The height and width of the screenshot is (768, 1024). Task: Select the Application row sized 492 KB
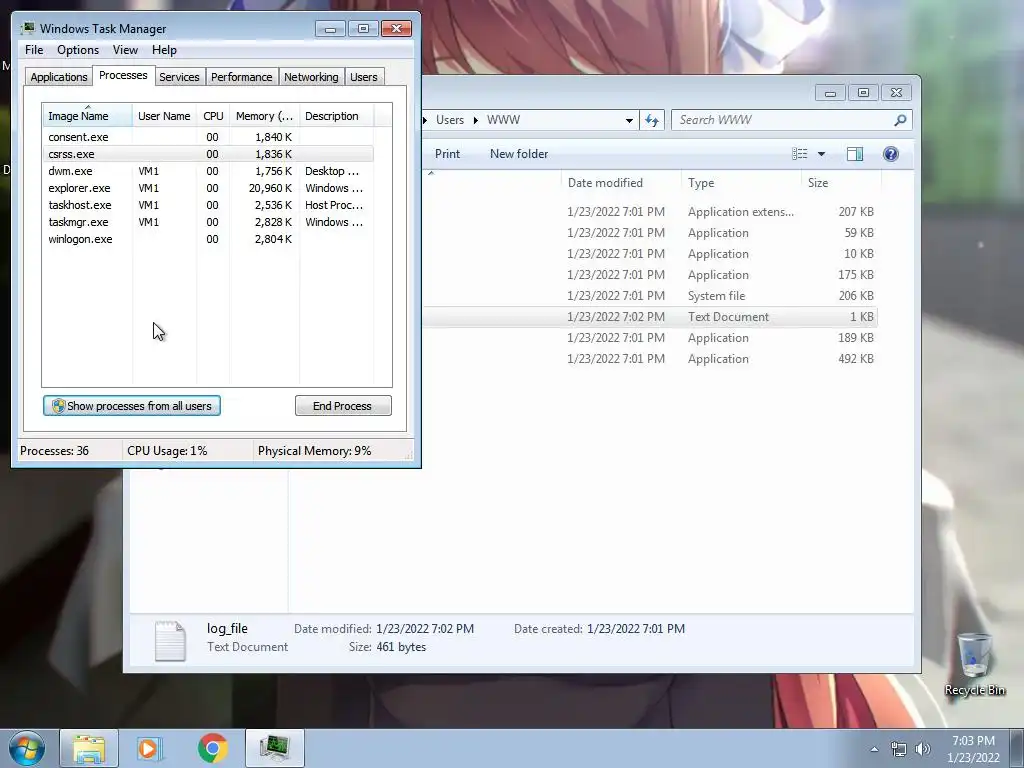(x=650, y=359)
